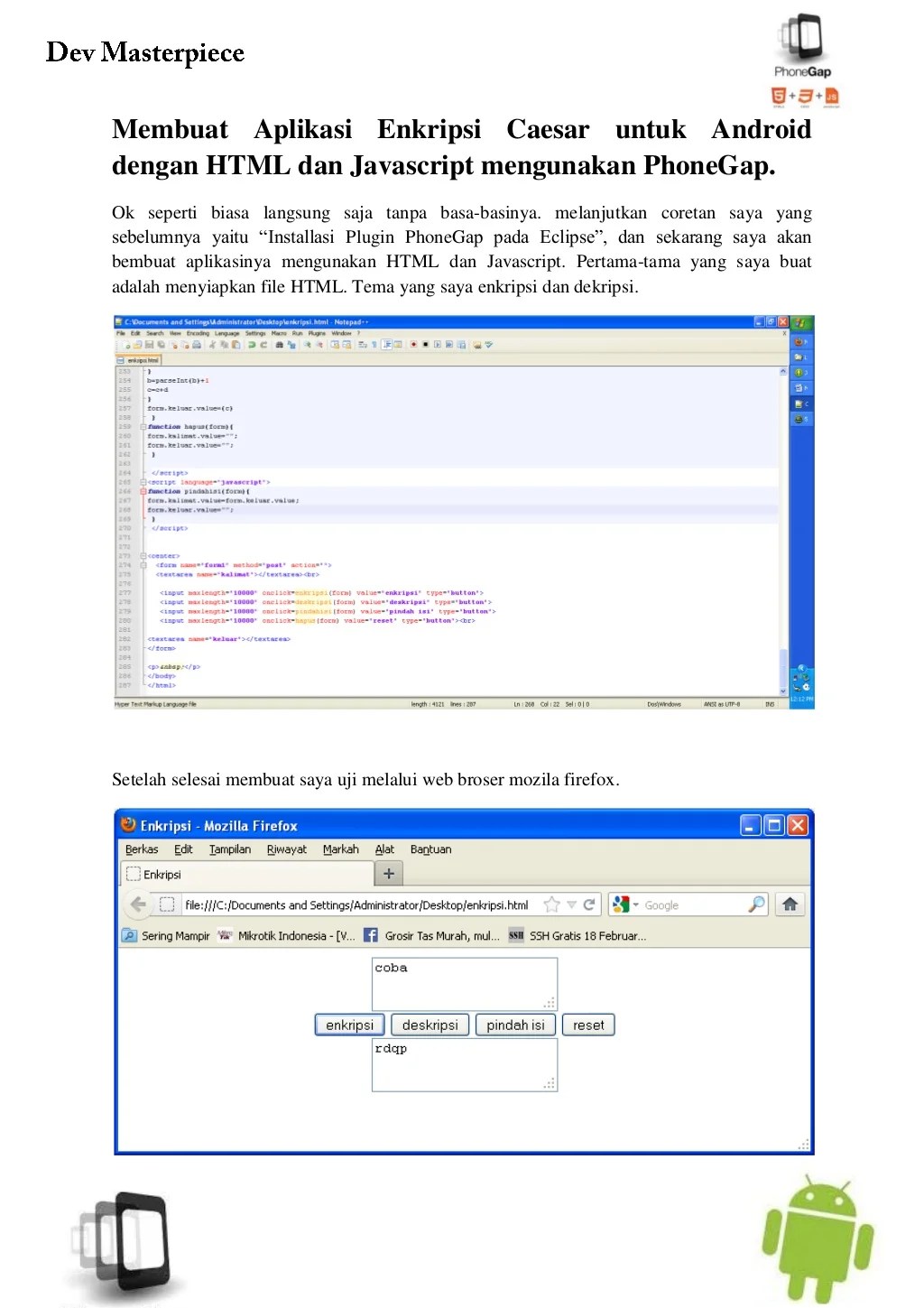Toggle Show All Characters in Notepad++
This screenshot has width=924, height=1308.
click(x=374, y=344)
